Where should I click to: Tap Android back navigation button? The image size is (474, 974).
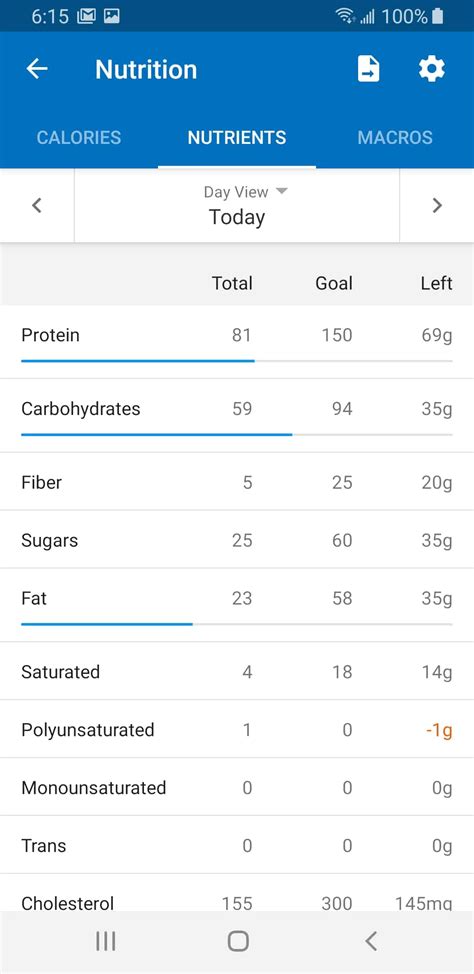coord(371,942)
